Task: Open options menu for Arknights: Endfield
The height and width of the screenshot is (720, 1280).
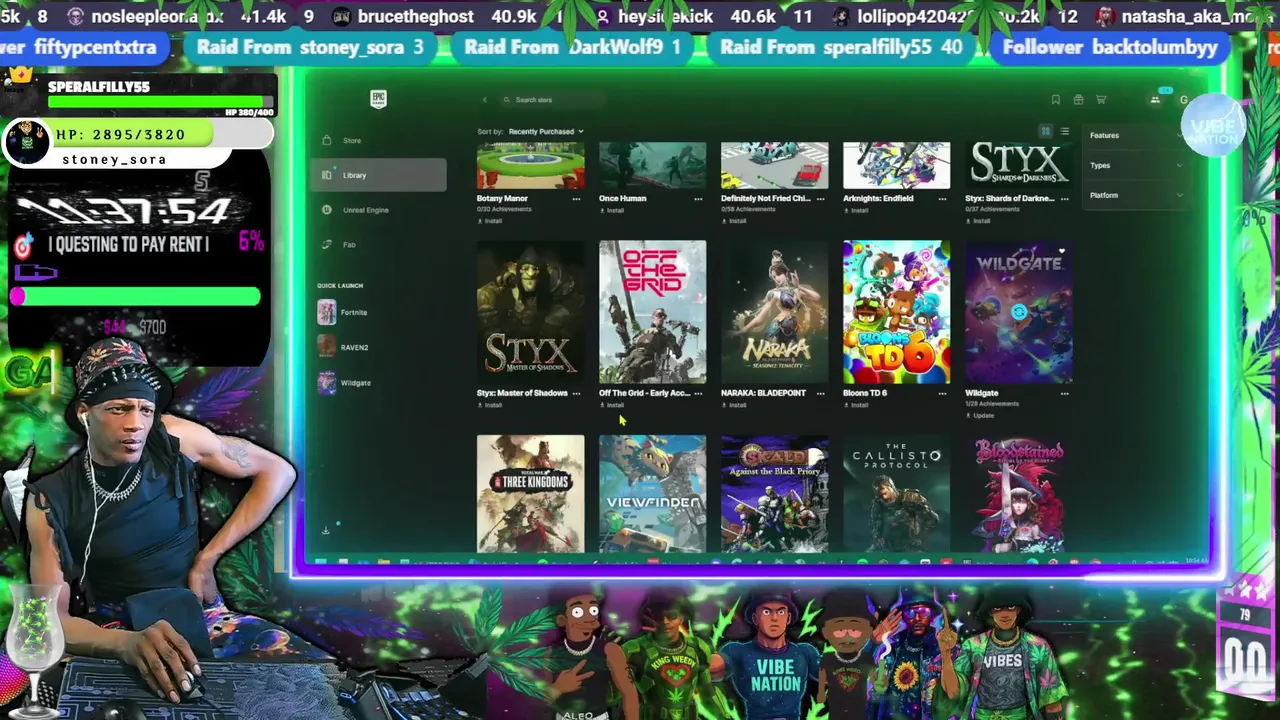Action: (942, 199)
